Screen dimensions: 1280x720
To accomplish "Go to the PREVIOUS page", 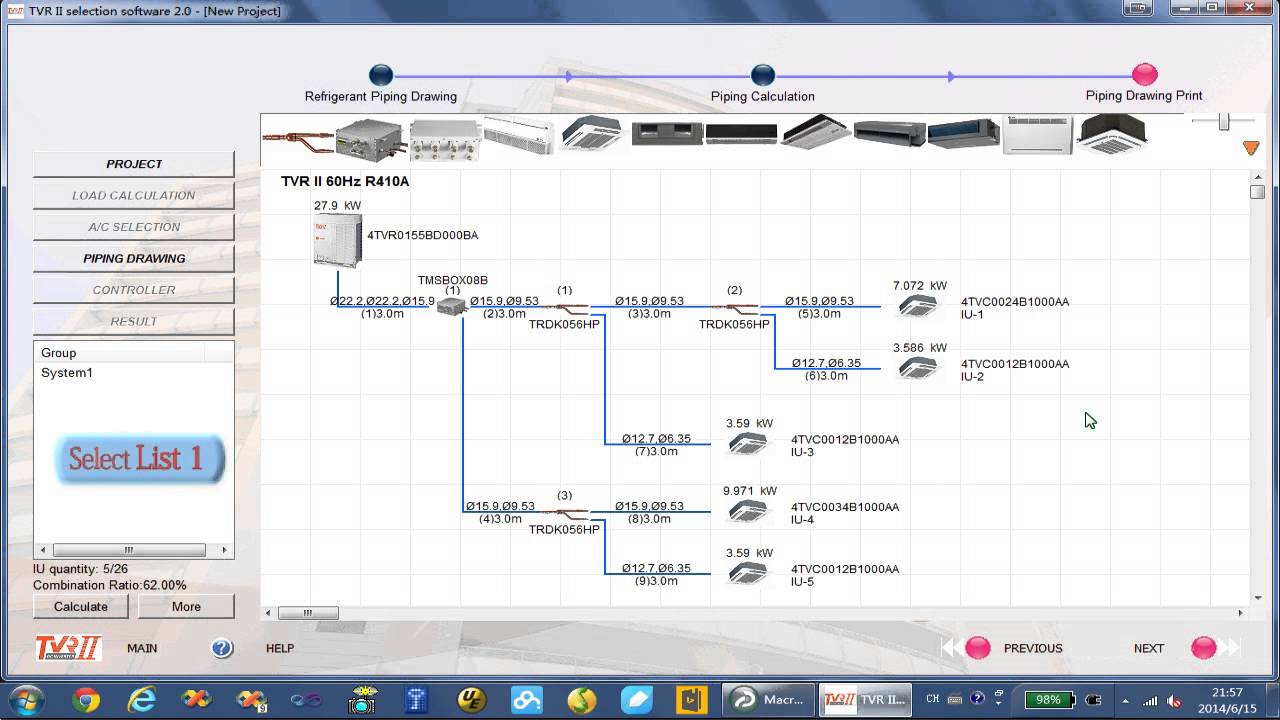I will [x=978, y=648].
